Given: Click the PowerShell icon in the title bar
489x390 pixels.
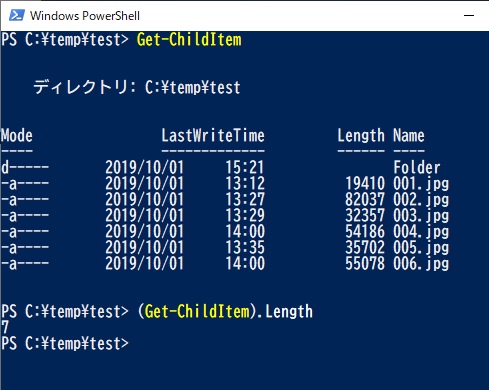Looking at the screenshot, I should tap(16, 15).
